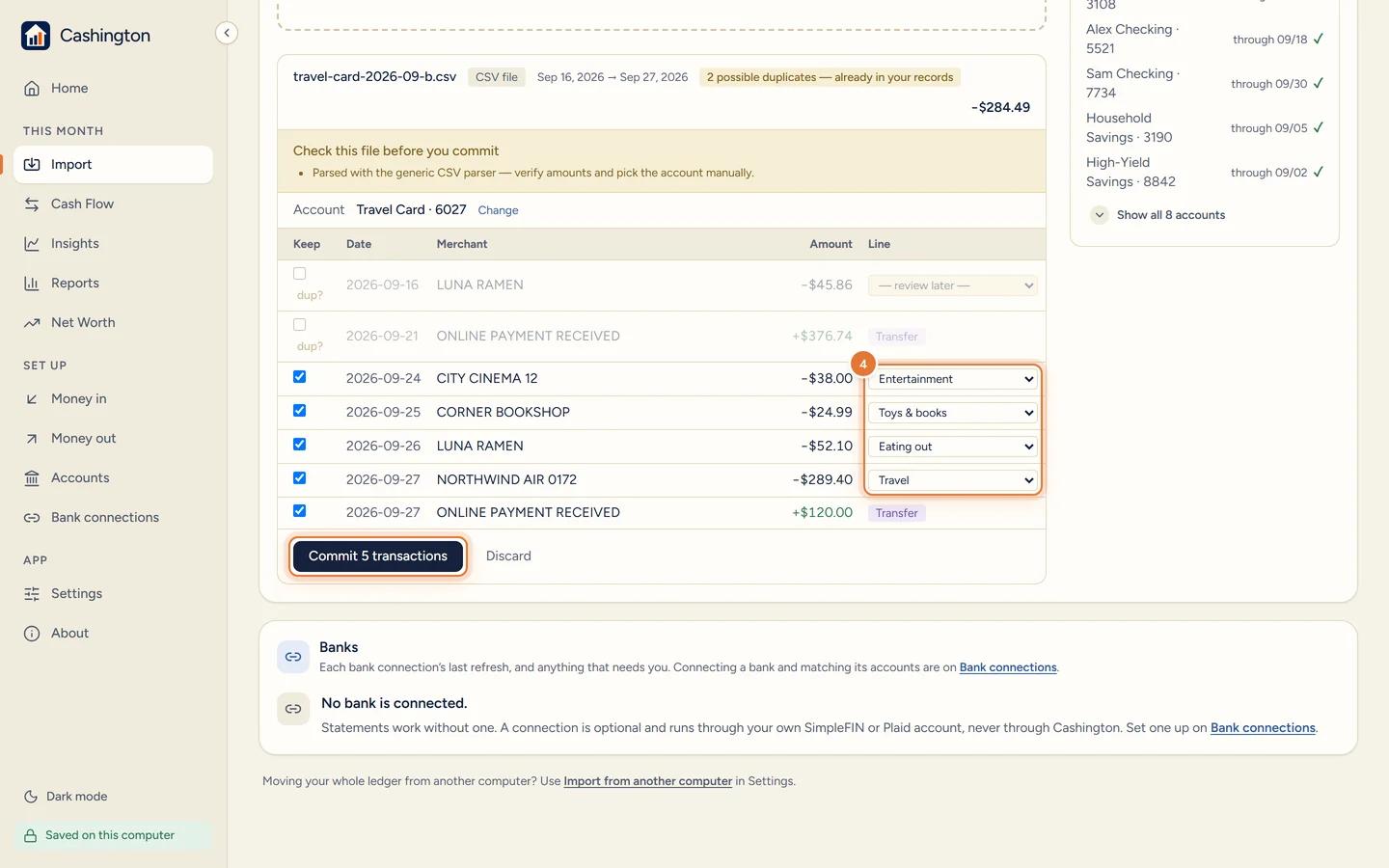
Task: Click the 2 possible duplicates notice
Action: (x=830, y=77)
